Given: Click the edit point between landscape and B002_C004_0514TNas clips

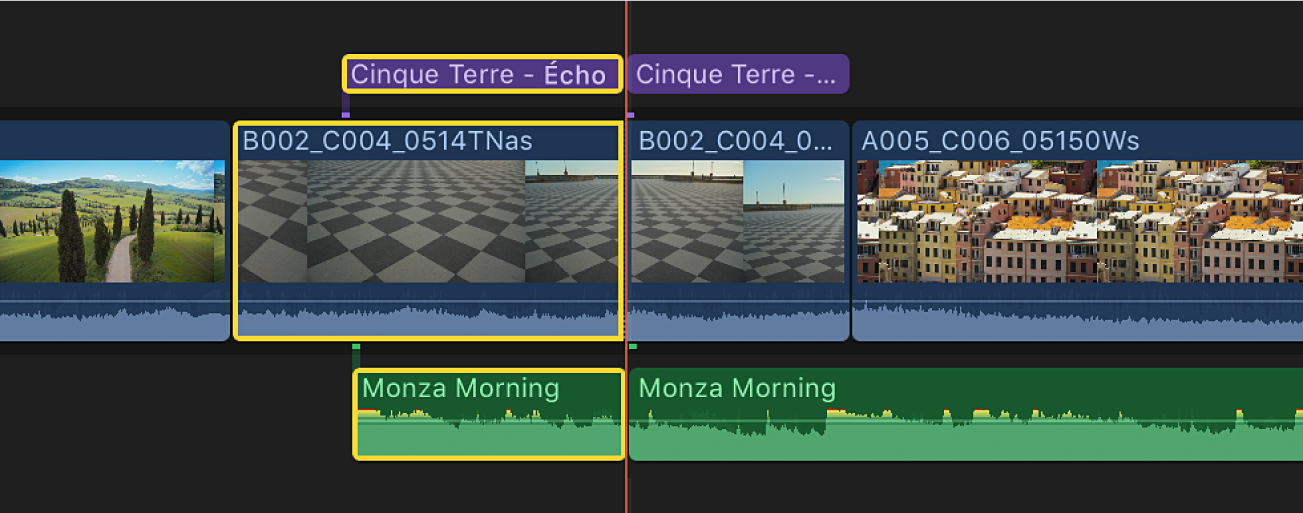Looking at the screenshot, I should click(232, 230).
